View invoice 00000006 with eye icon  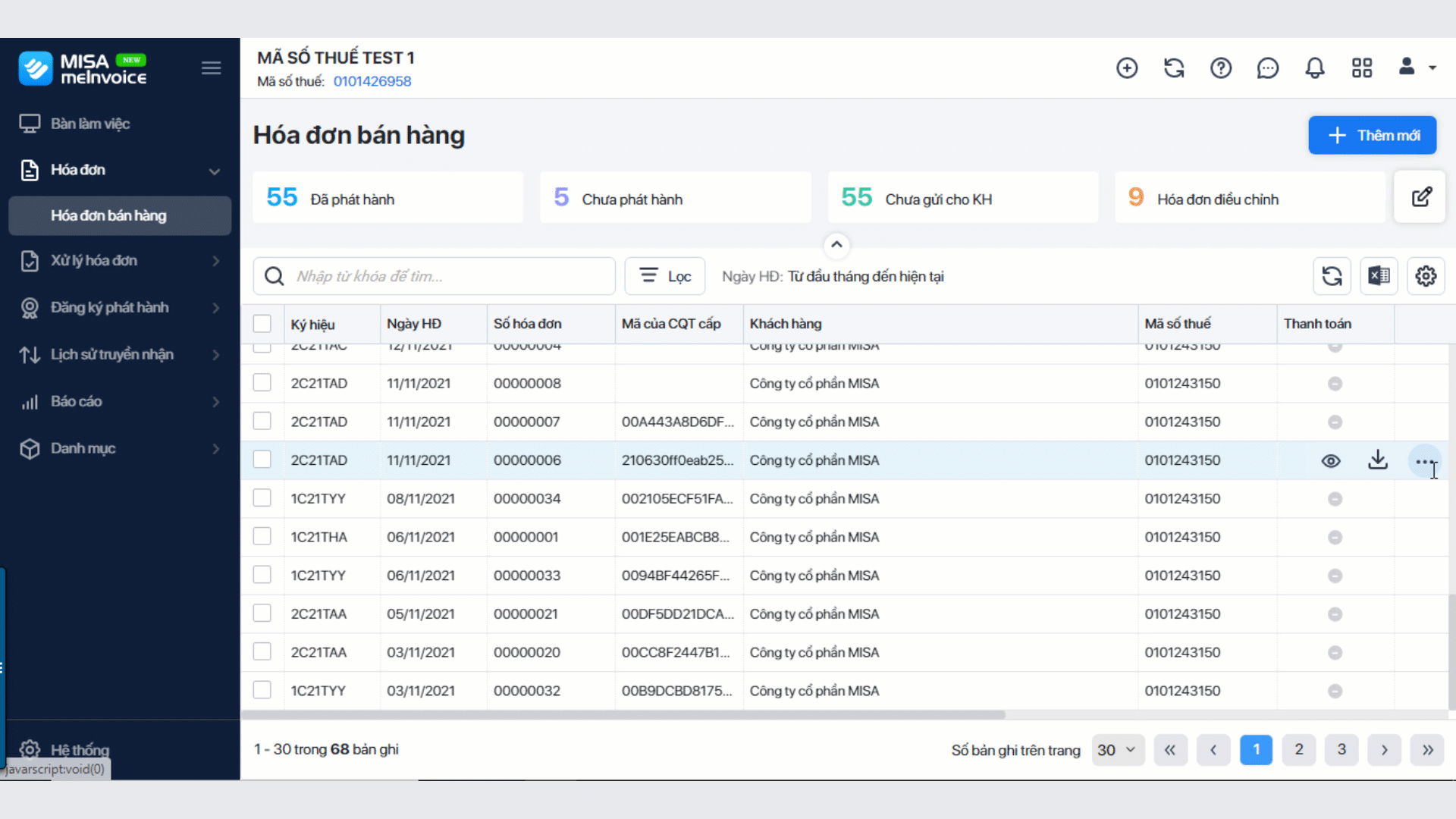1331,461
